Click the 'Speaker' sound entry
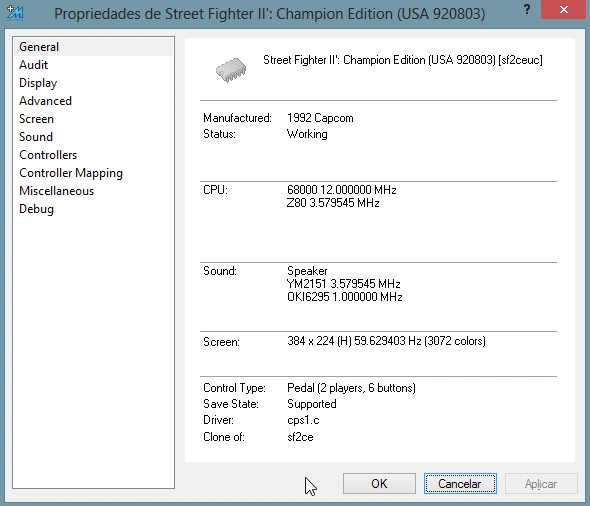 coord(307,271)
